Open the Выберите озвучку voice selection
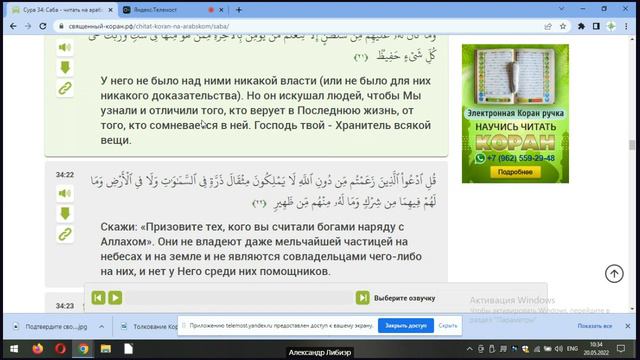The width and height of the screenshot is (640, 360). point(404,298)
